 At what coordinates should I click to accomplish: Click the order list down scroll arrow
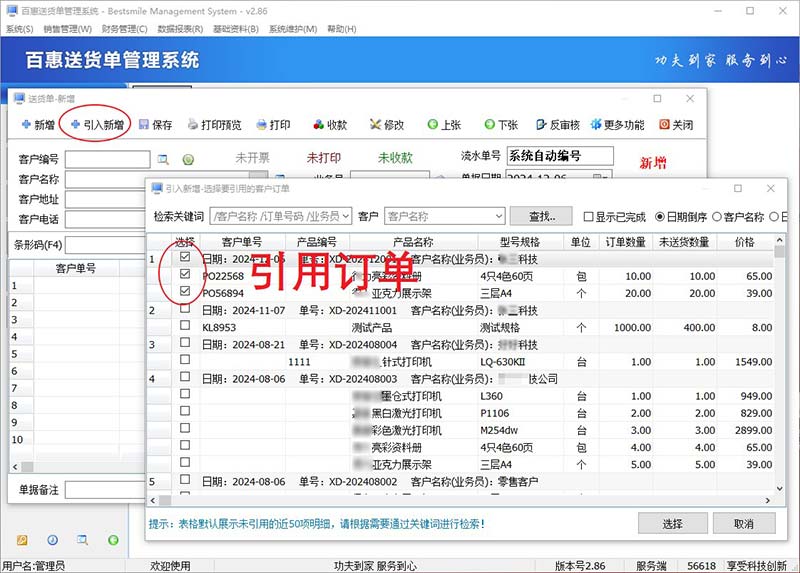[x=779, y=488]
